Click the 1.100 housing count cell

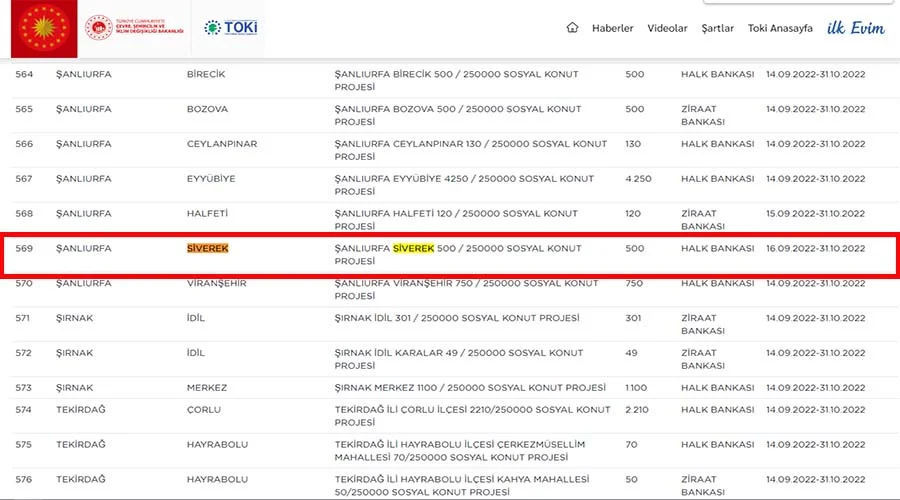[x=636, y=388]
